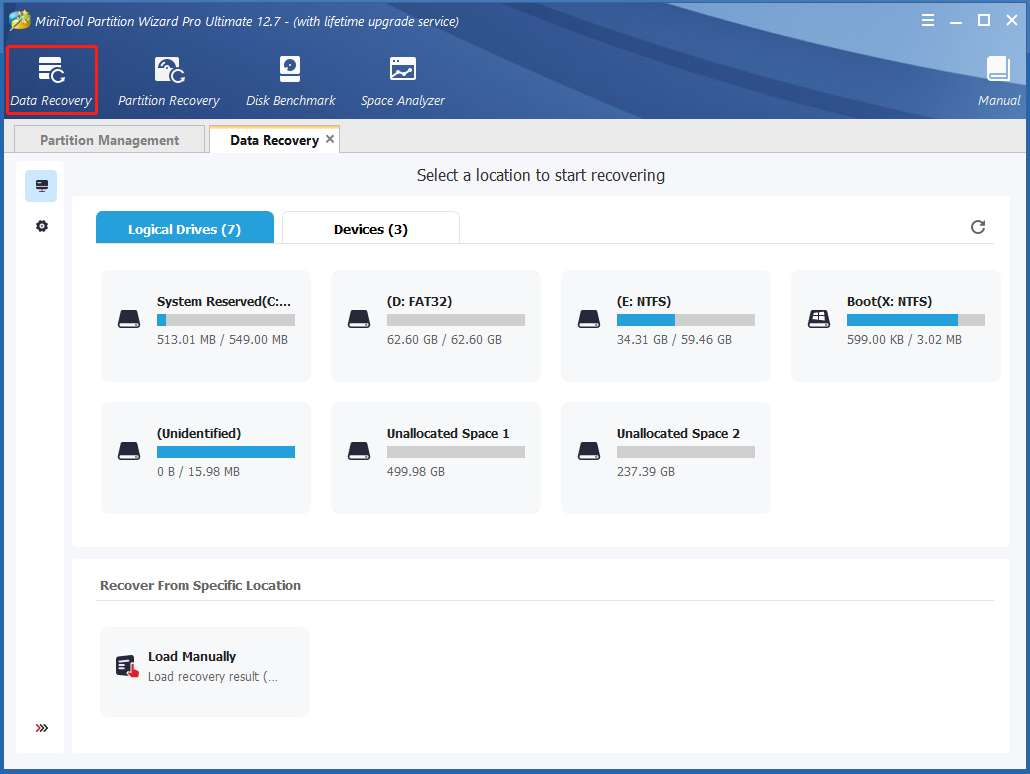Select 'Boot(X: NTFS)' drive label

pyautogui.click(x=889, y=301)
